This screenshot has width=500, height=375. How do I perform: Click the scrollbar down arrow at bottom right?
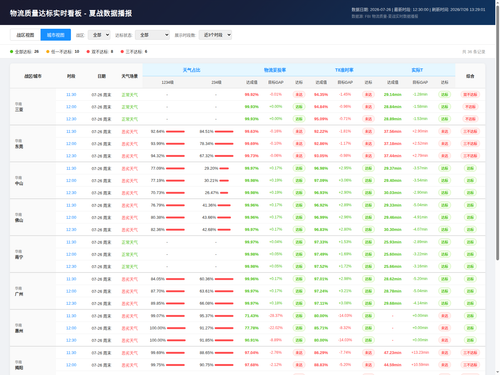tap(497, 372)
